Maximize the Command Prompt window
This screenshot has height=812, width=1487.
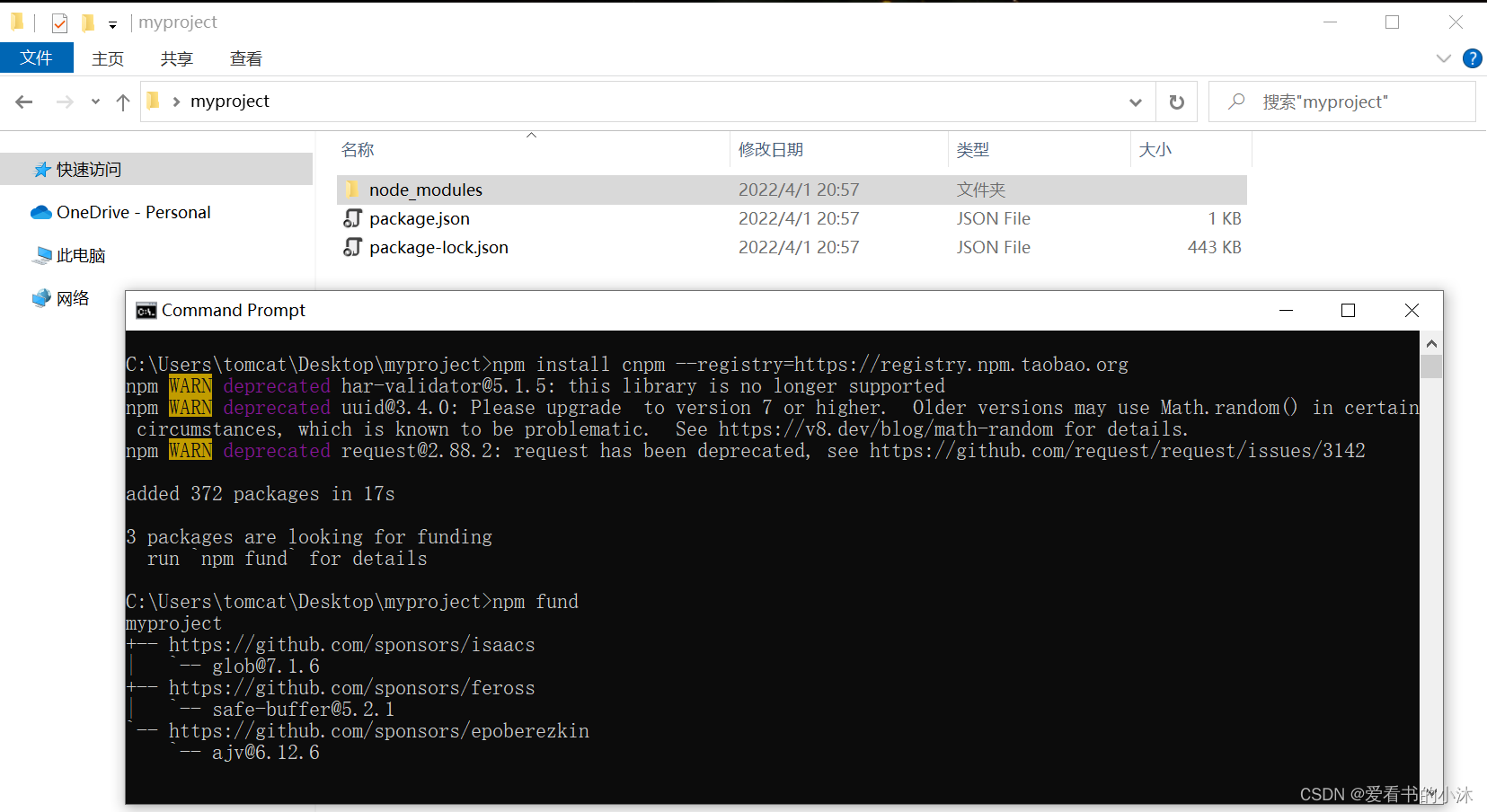pyautogui.click(x=1348, y=310)
